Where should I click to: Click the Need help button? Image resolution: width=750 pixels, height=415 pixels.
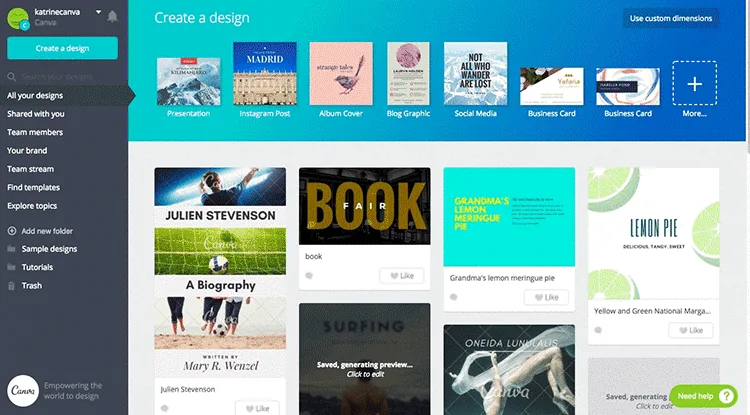[704, 396]
